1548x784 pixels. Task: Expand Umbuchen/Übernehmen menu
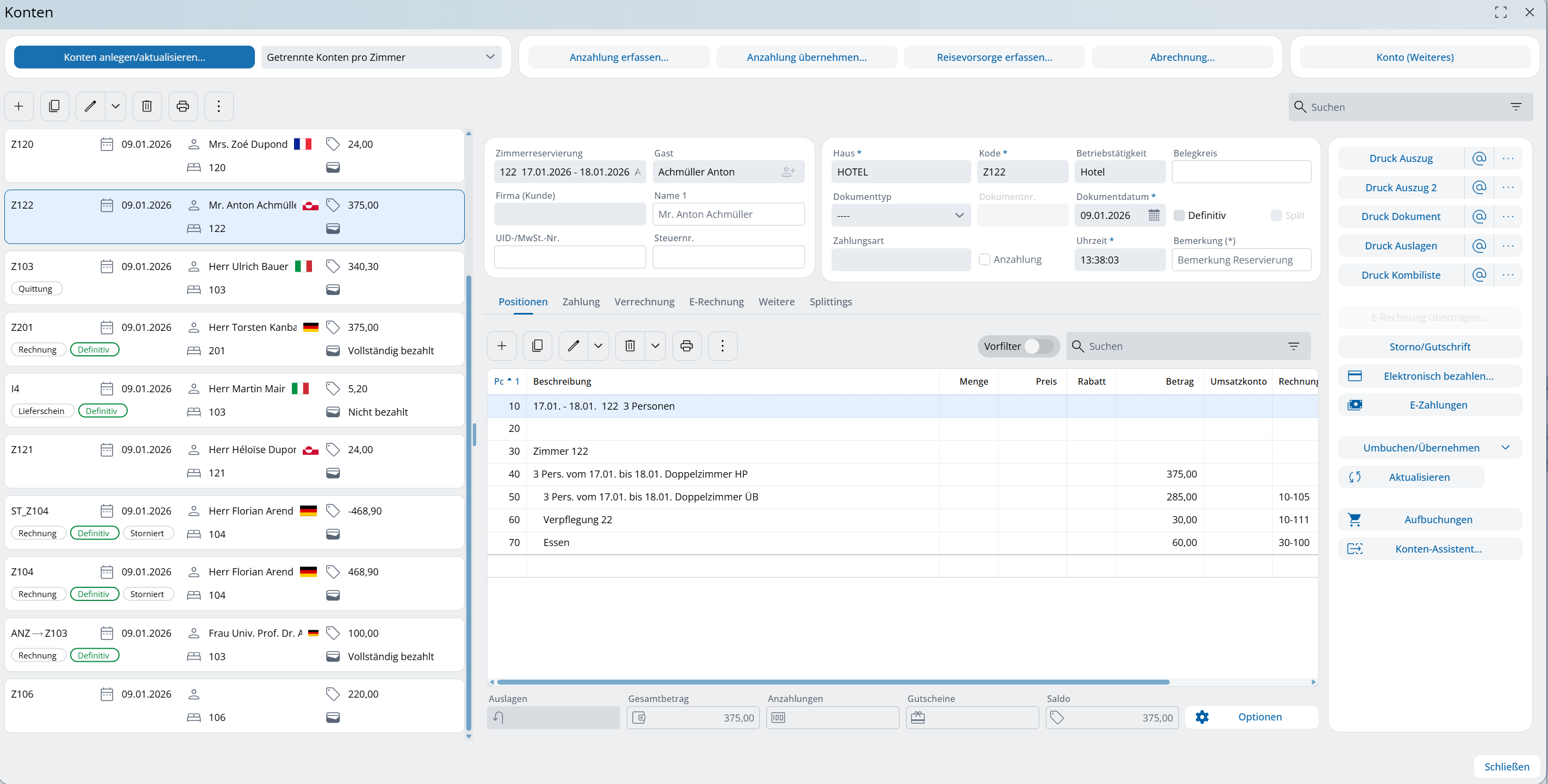coord(1505,448)
